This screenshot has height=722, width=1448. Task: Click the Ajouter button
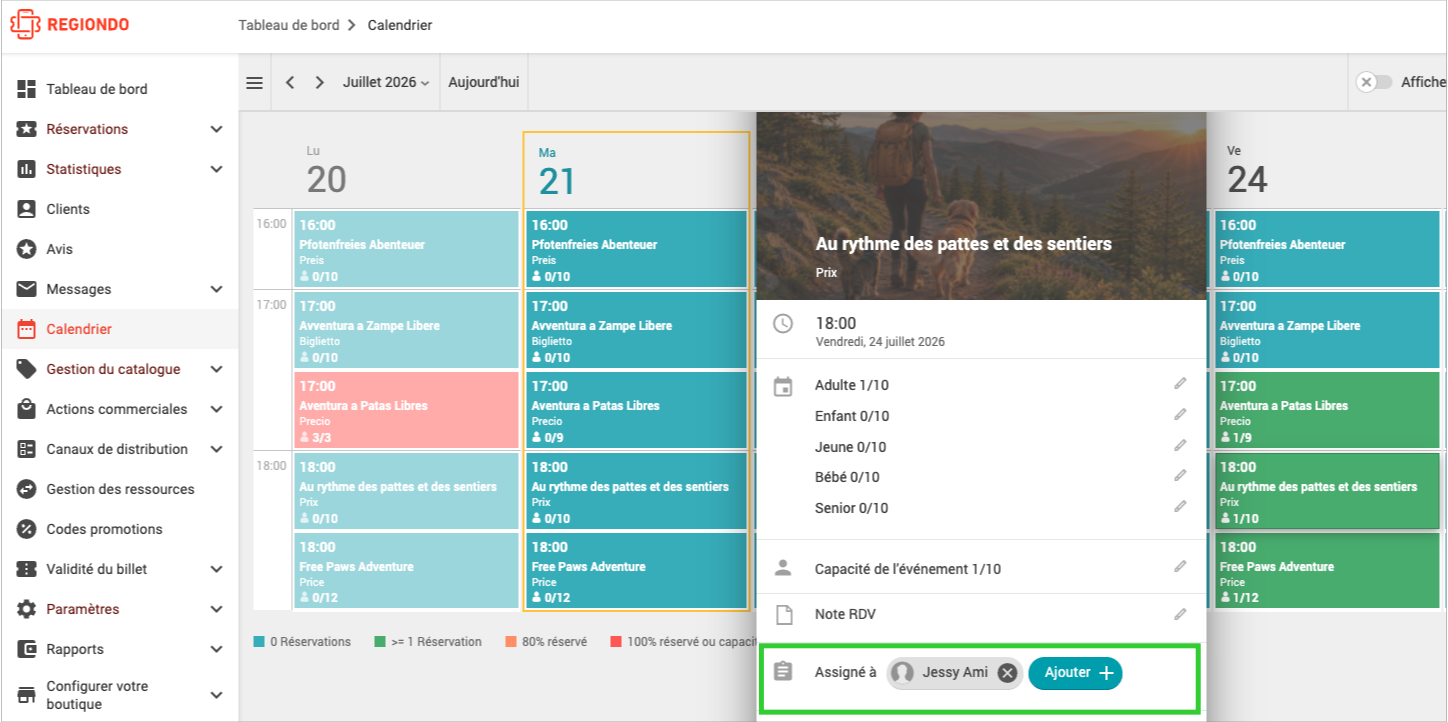pos(1076,673)
